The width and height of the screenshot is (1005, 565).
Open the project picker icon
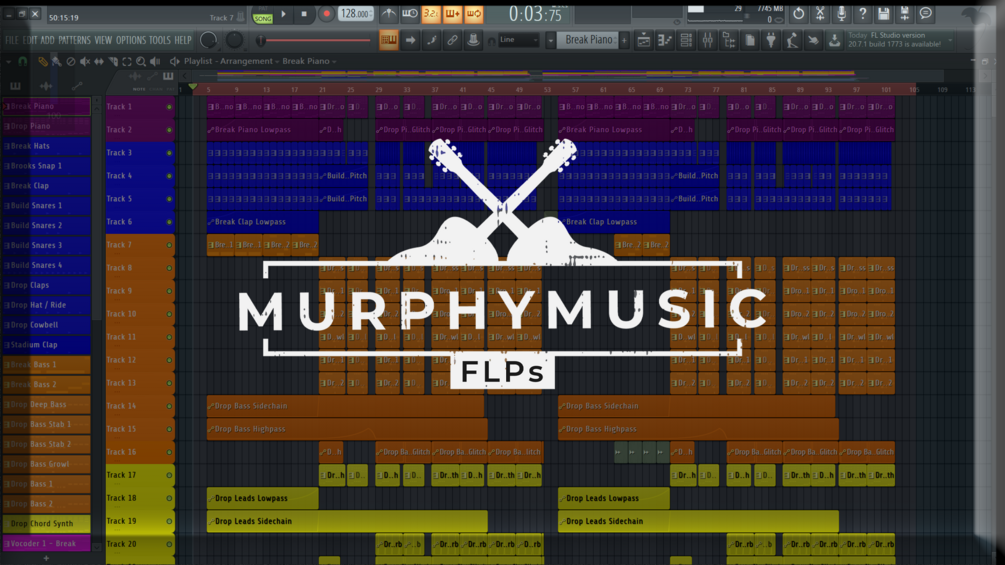pyautogui.click(x=749, y=40)
